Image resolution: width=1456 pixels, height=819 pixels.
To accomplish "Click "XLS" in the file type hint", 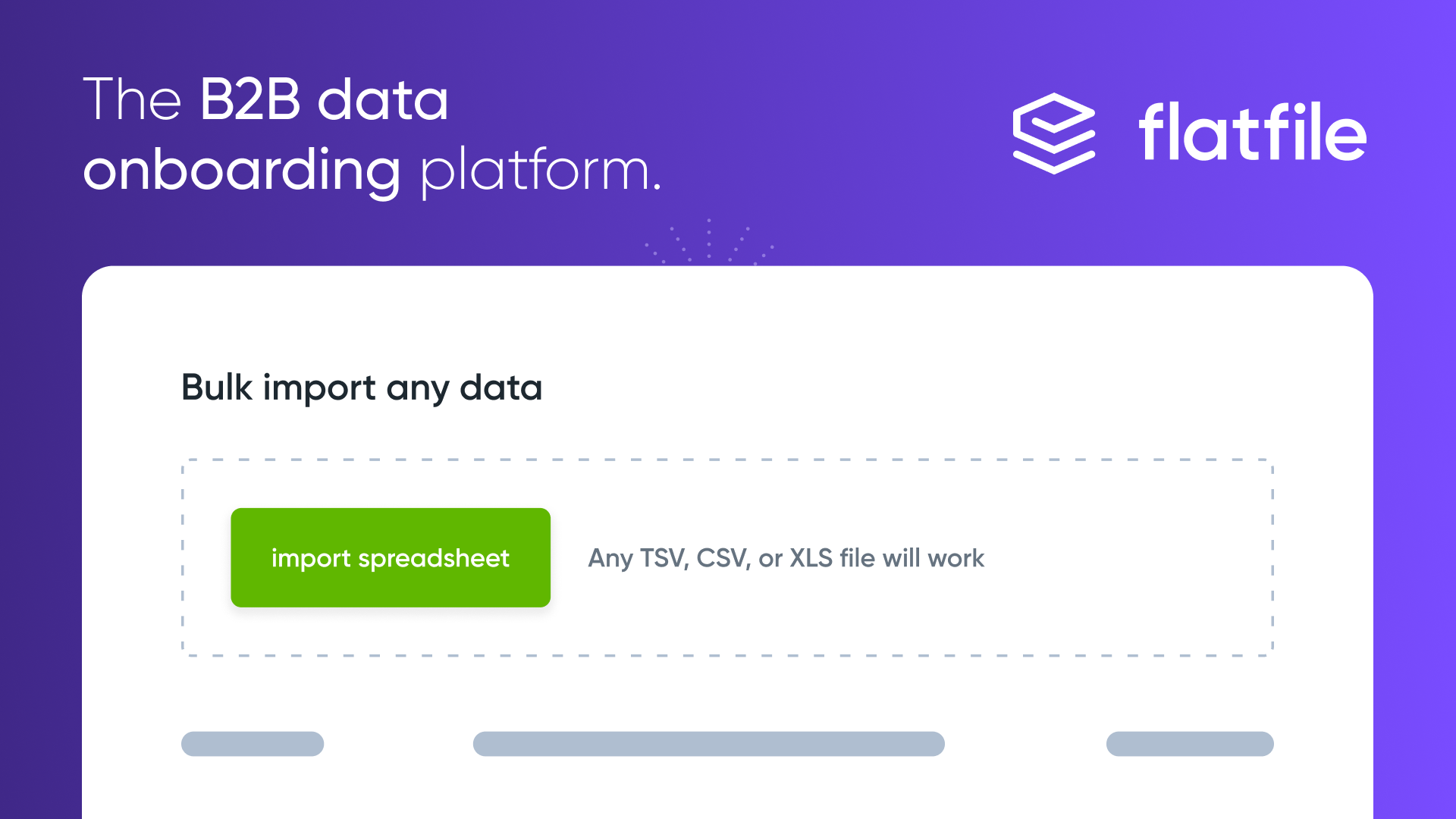I will 811,558.
